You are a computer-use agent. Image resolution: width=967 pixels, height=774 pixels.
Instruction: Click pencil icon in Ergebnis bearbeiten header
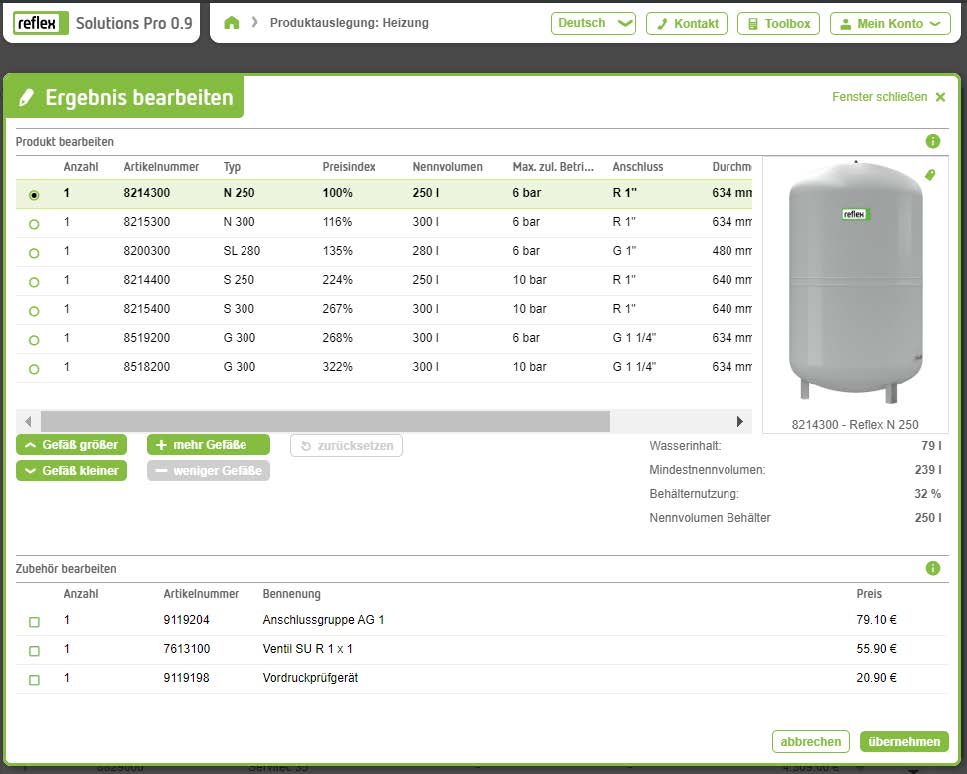click(x=27, y=97)
